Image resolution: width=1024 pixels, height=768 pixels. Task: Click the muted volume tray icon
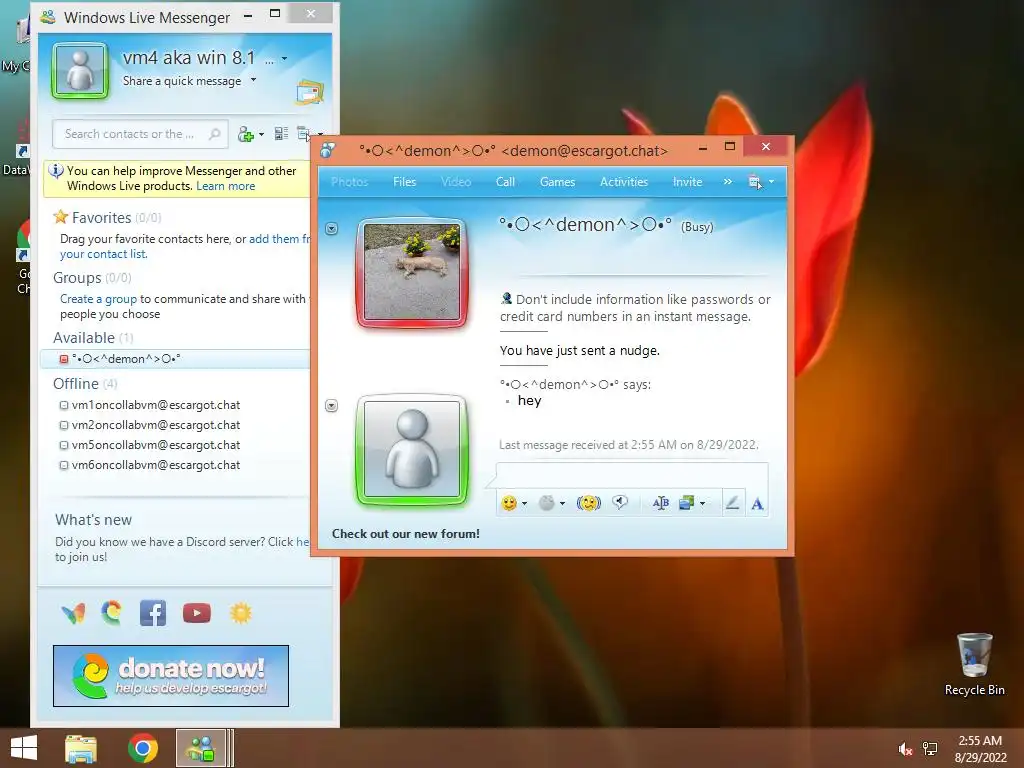905,749
